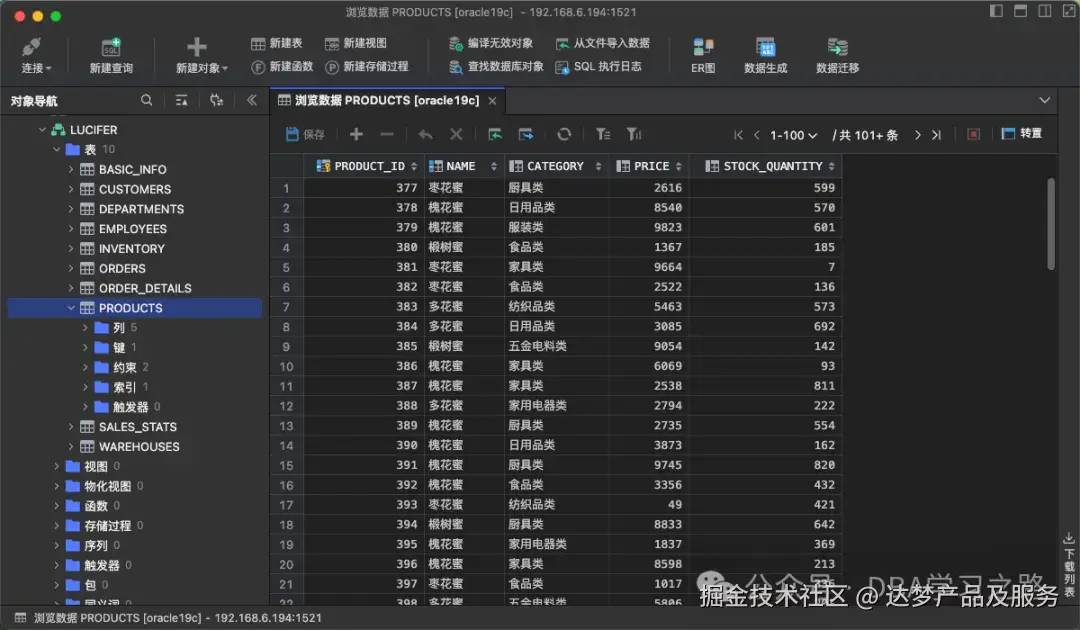Refresh the PRODUCTS data grid

pyautogui.click(x=564, y=134)
